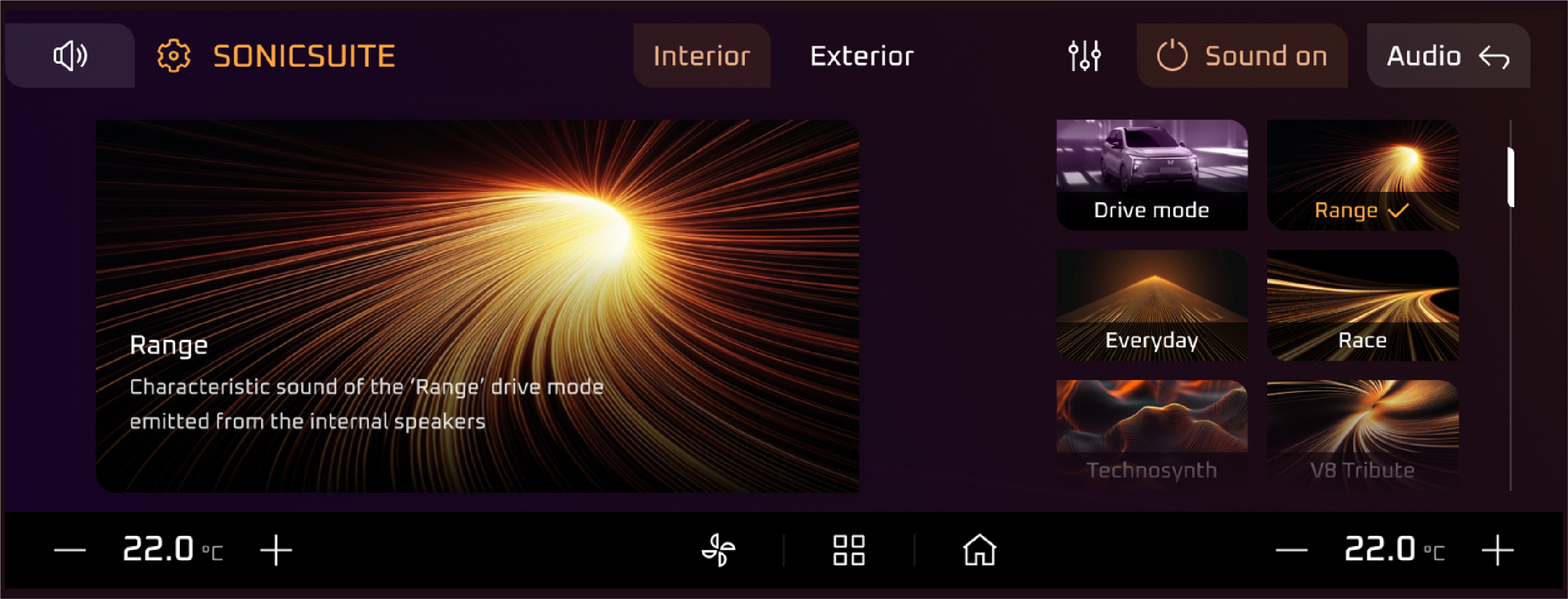Increase the right temperature with plus
The width and height of the screenshot is (1568, 599).
[1498, 550]
